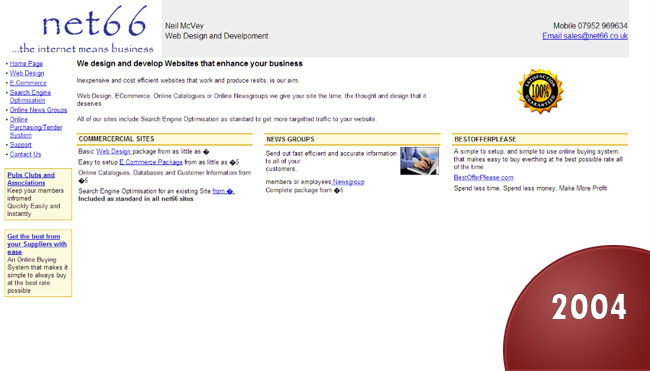Click the 'We design and develop Websites' headline
Screen dimensions: 650x371
point(189,63)
